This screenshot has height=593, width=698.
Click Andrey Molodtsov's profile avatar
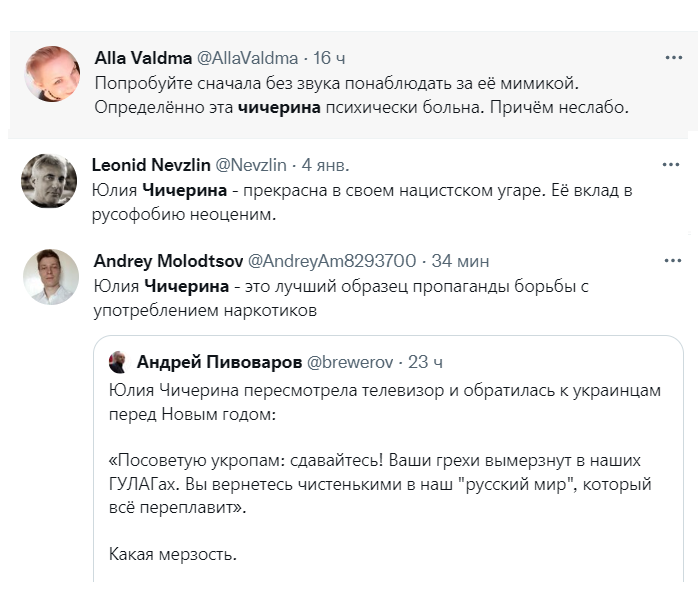point(51,277)
